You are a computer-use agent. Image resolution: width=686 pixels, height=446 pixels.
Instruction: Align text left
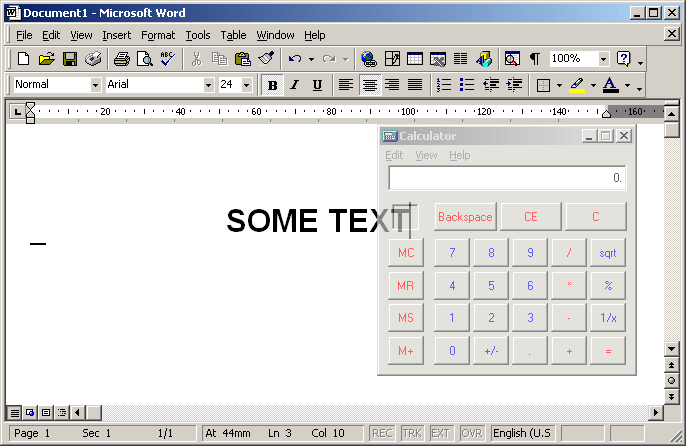[x=346, y=84]
